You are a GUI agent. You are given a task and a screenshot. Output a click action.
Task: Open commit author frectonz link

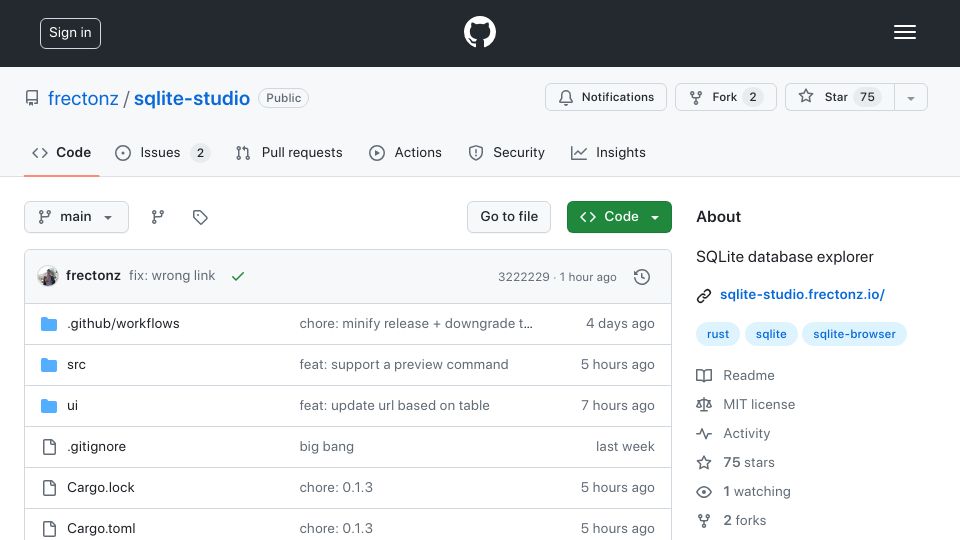(93, 276)
